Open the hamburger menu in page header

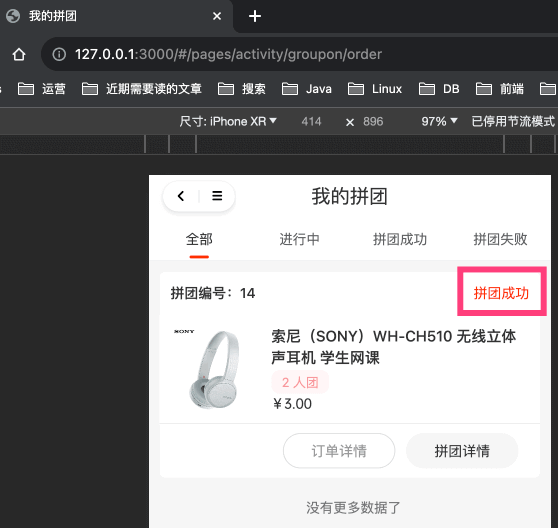217,196
